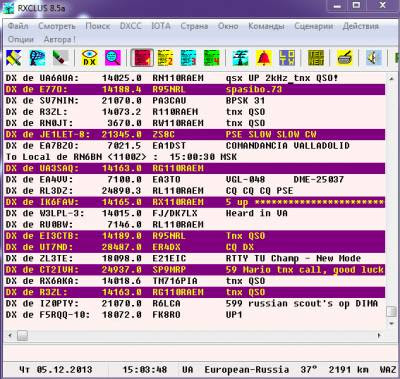Select the red window 1 toolbar icon

(142, 58)
